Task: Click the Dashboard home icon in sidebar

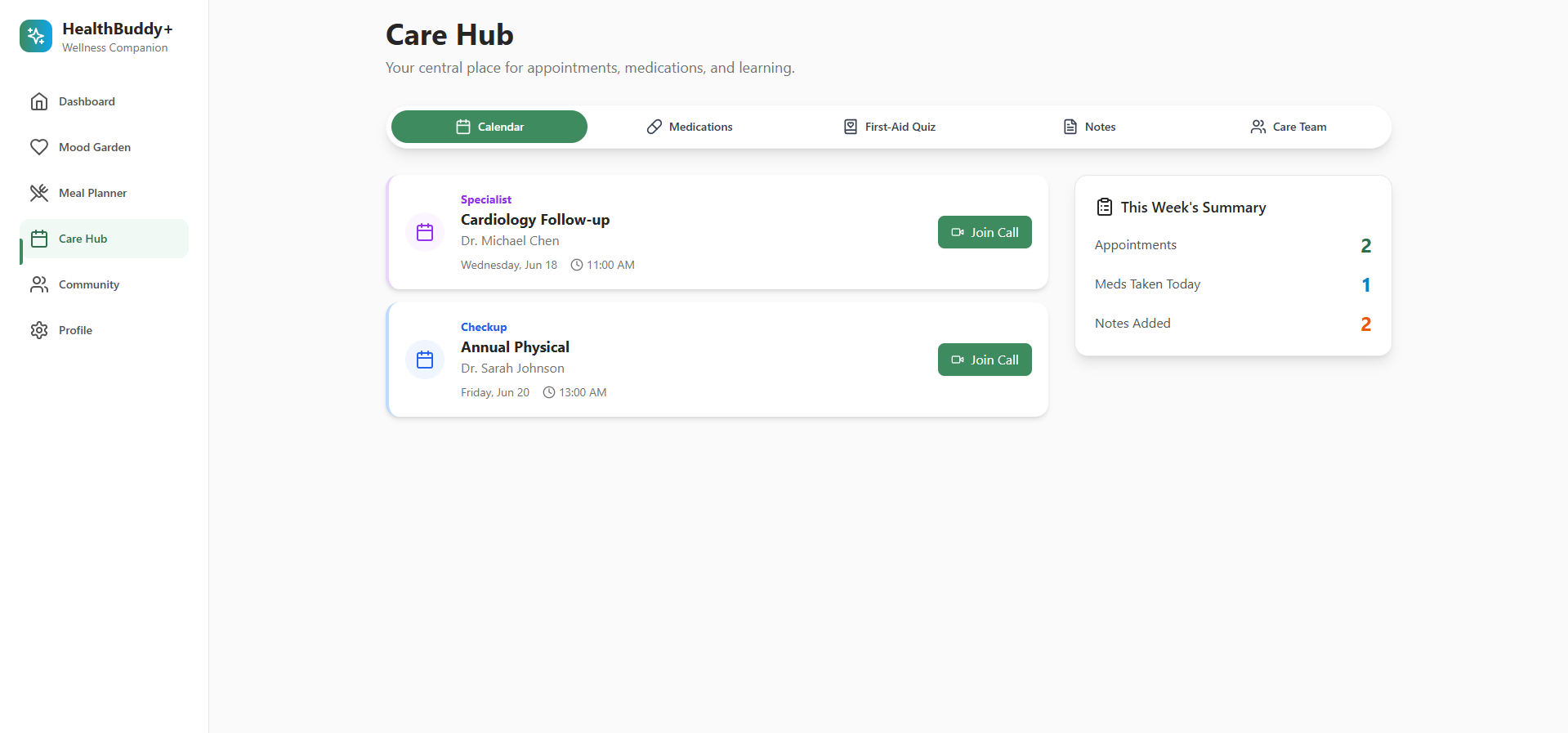Action: click(x=39, y=101)
